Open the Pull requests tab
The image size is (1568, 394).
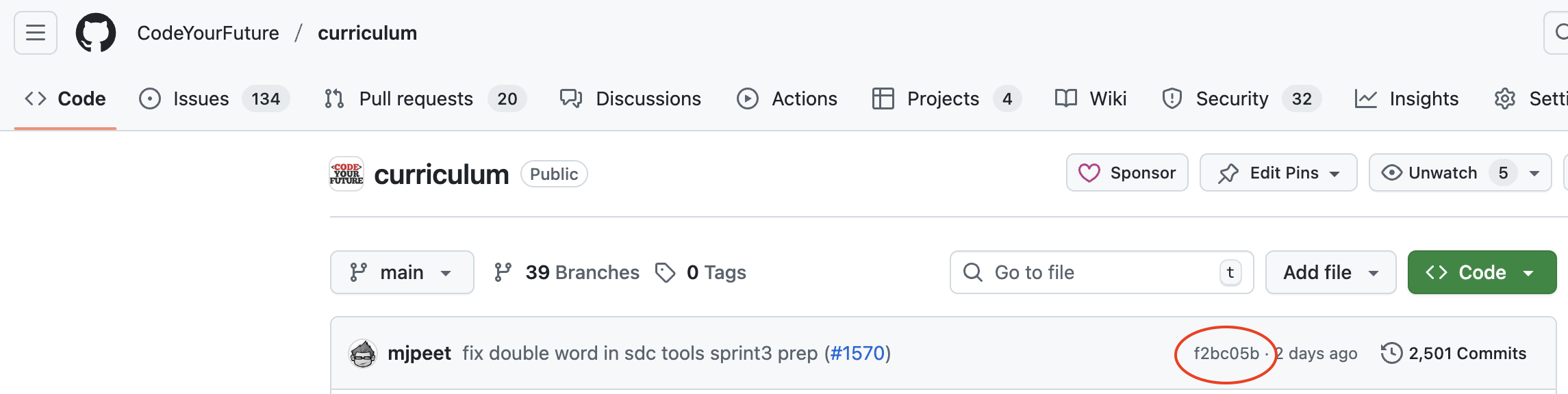[416, 98]
